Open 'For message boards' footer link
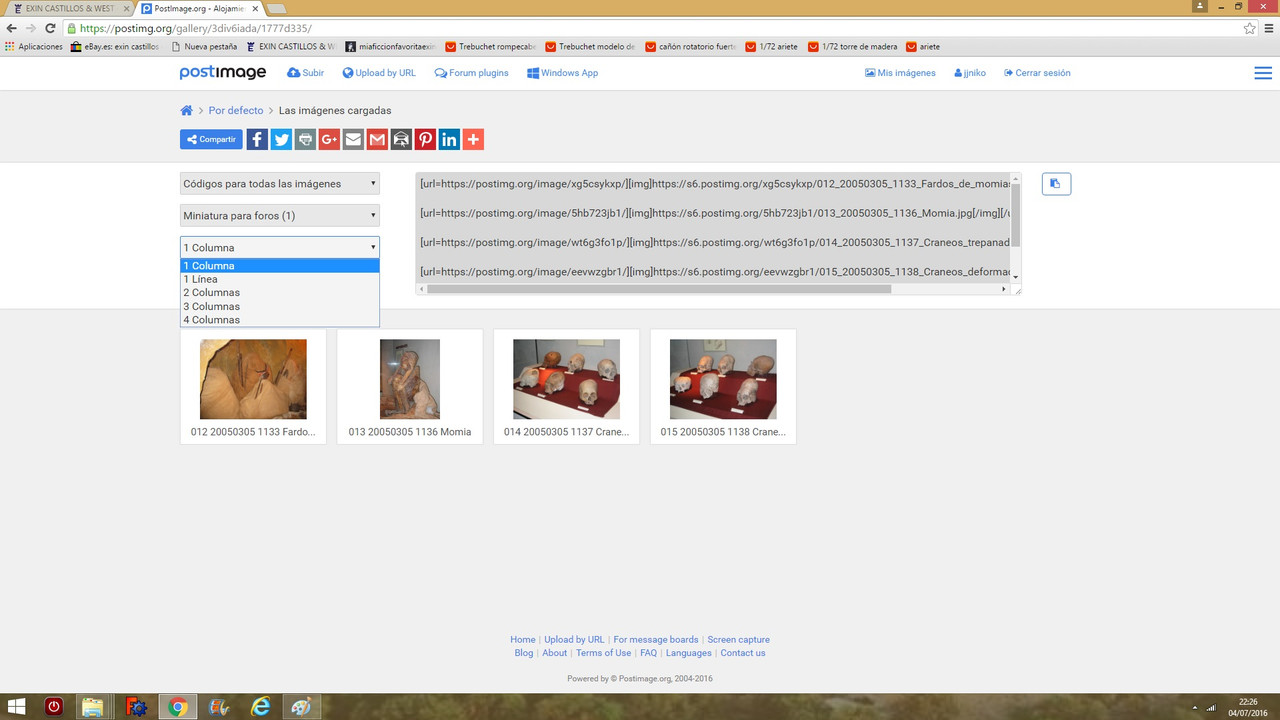 tap(656, 640)
